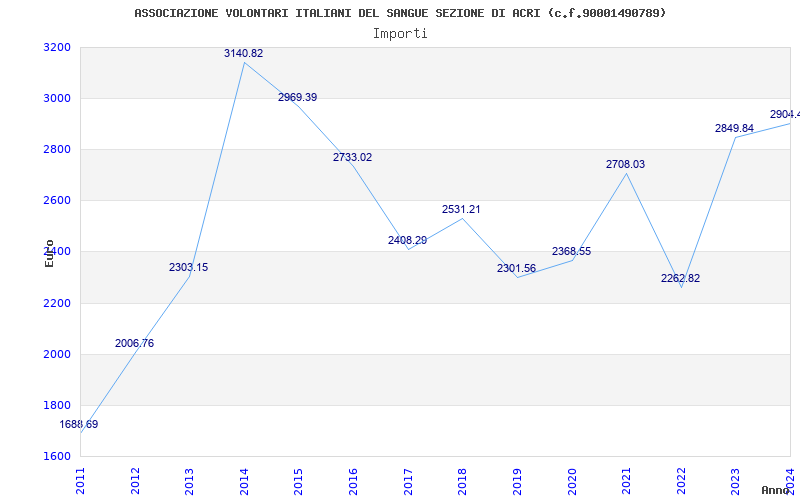Image resolution: width=800 pixels, height=500 pixels.
Task: Select the 2733.02 value label
Action: [353, 158]
